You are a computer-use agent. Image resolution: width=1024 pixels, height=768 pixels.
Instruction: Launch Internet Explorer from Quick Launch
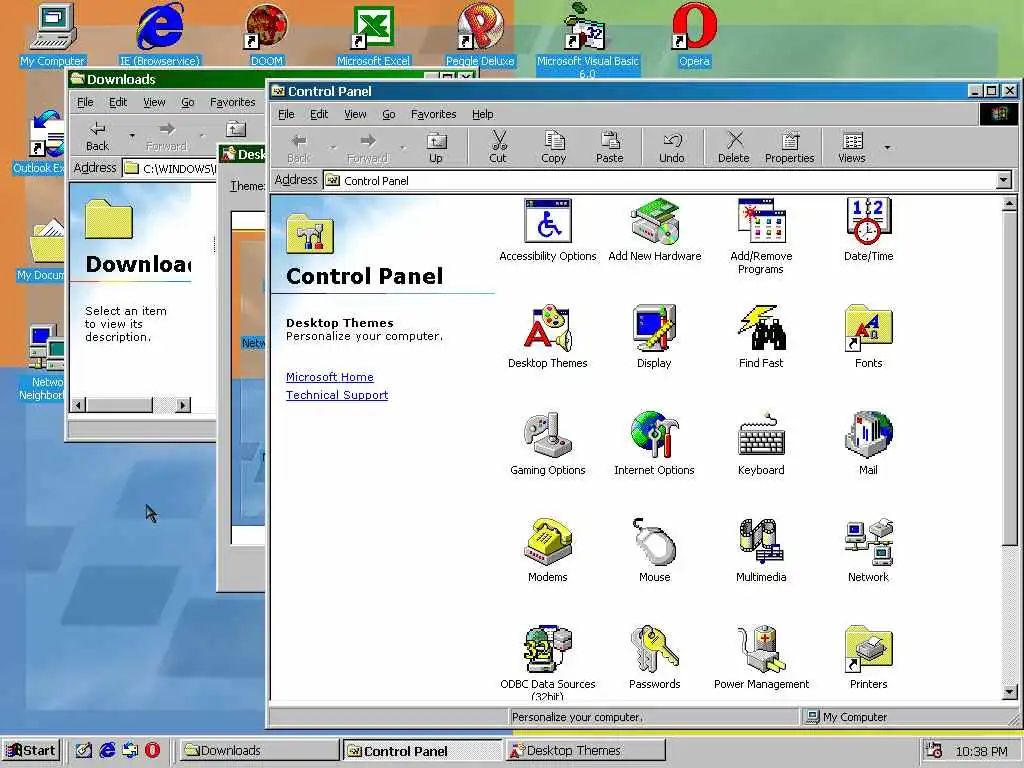(107, 750)
